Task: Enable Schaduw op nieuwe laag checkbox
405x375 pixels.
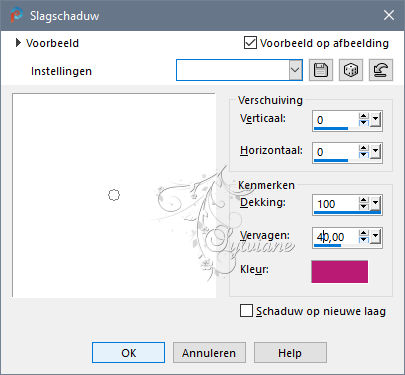Action: (246, 311)
